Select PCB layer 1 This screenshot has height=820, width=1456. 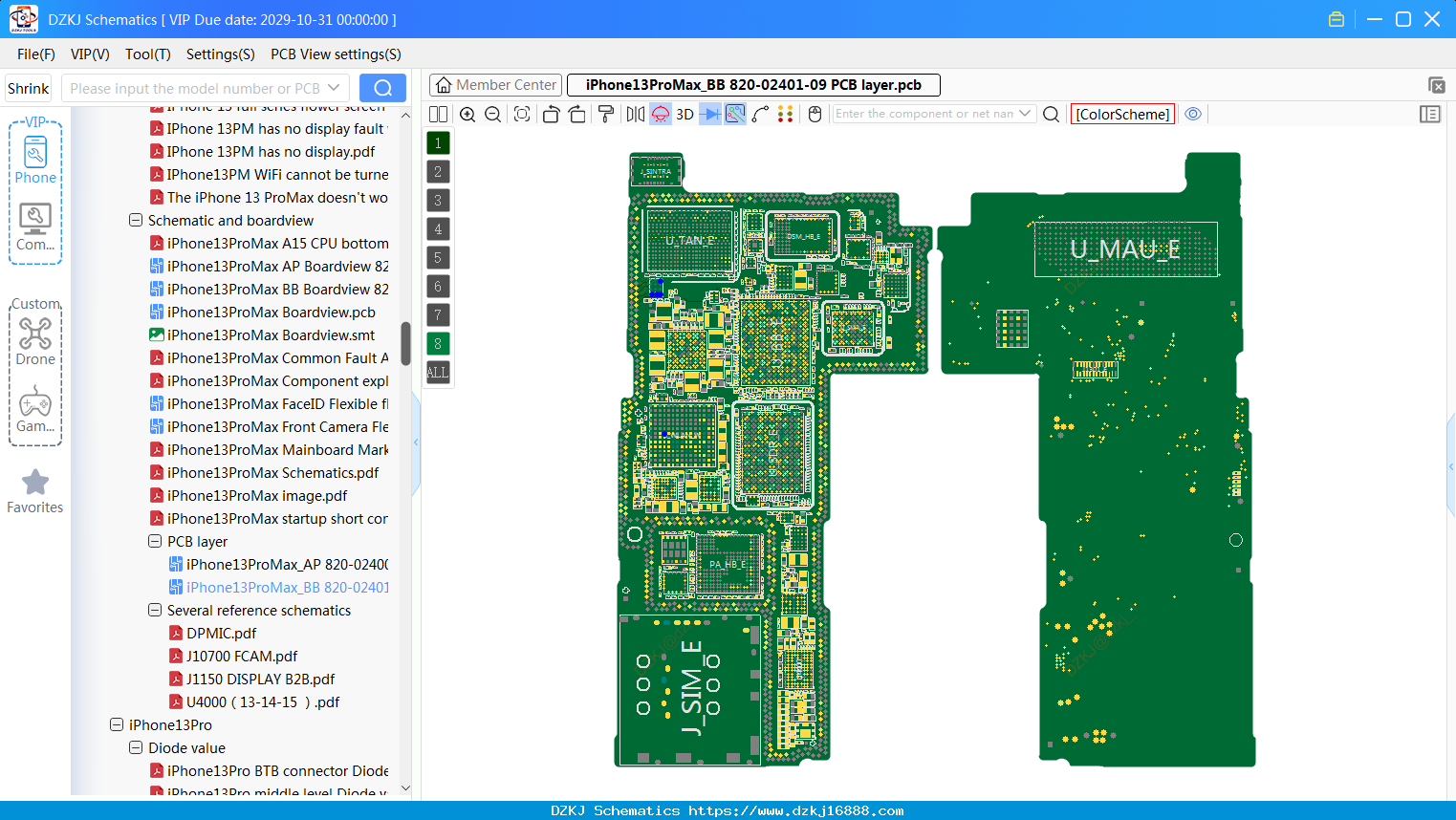tap(438, 143)
